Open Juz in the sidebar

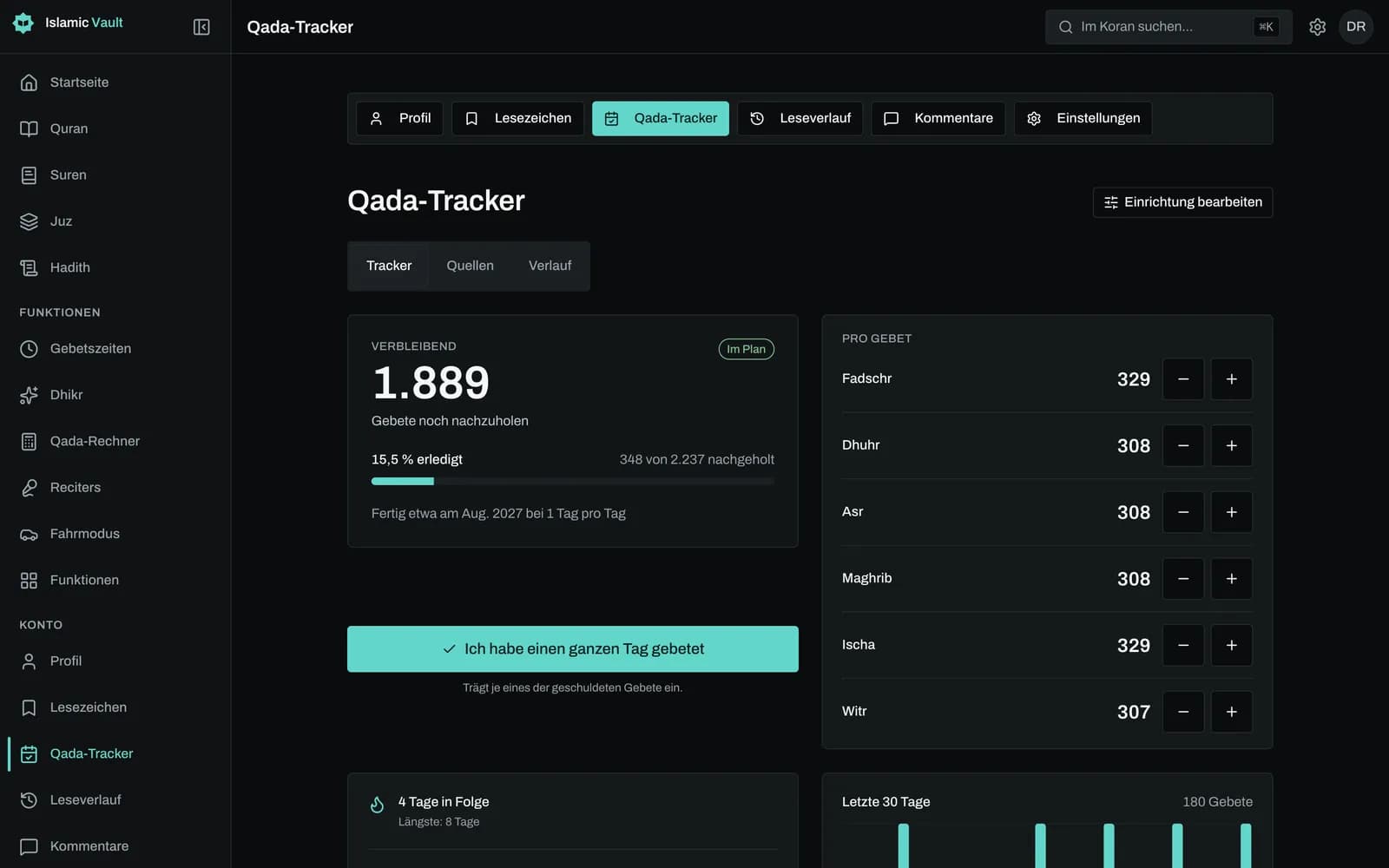point(115,221)
